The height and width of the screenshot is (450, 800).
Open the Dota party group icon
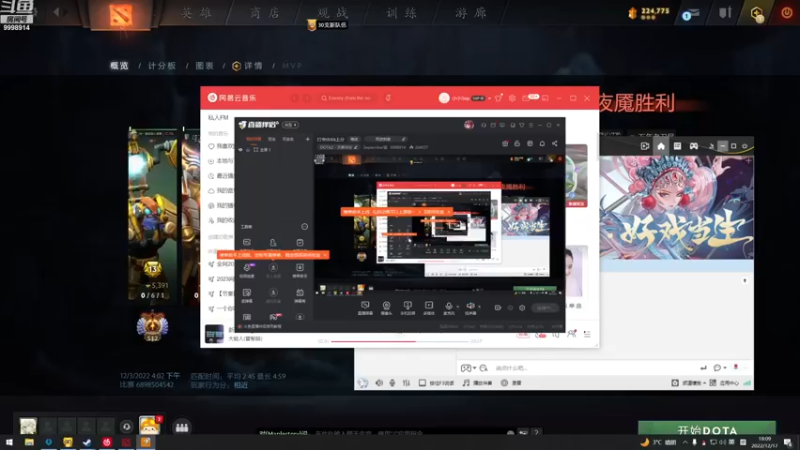tap(182, 427)
